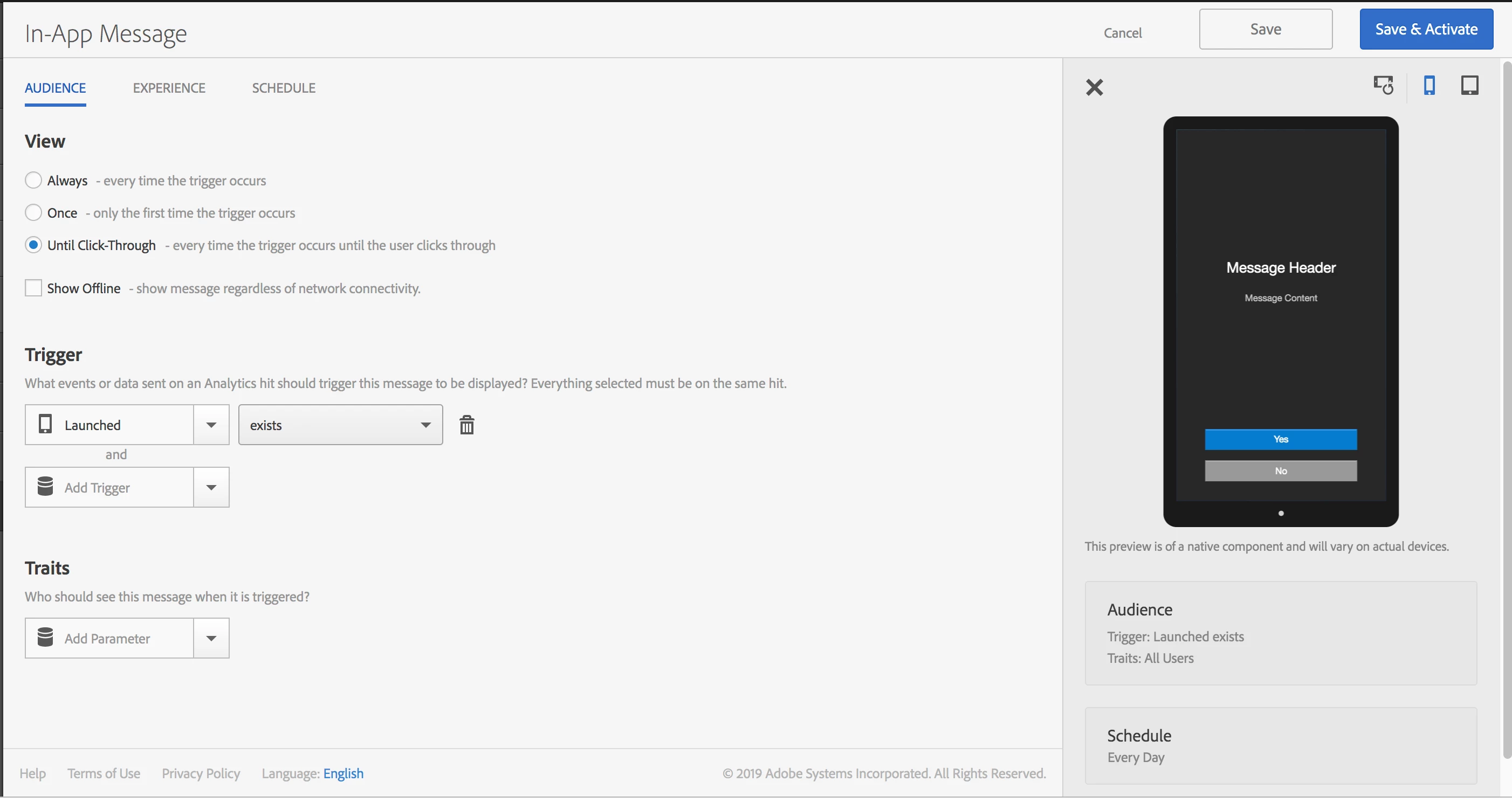This screenshot has width=1512, height=803.
Task: Click the preview rotate/refresh device icon
Action: [x=1384, y=86]
